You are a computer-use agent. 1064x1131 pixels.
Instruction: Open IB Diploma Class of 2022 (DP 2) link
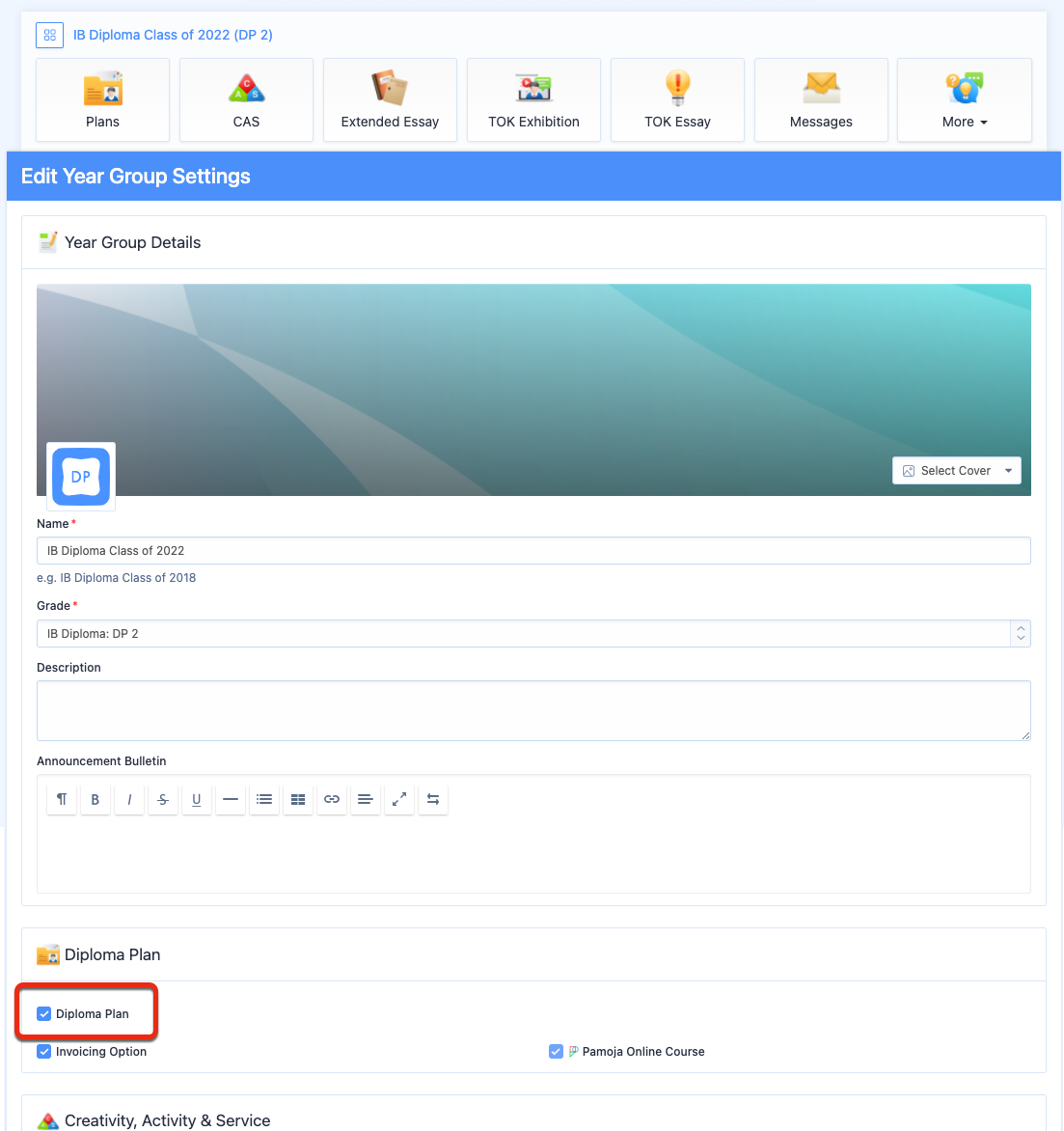click(173, 35)
